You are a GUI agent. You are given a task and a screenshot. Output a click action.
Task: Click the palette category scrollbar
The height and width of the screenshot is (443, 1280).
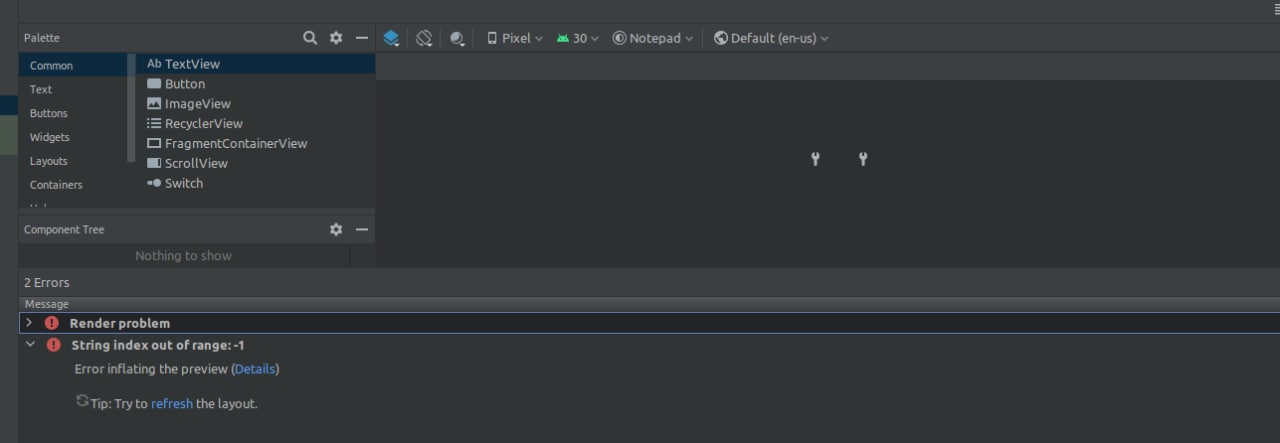[x=131, y=108]
